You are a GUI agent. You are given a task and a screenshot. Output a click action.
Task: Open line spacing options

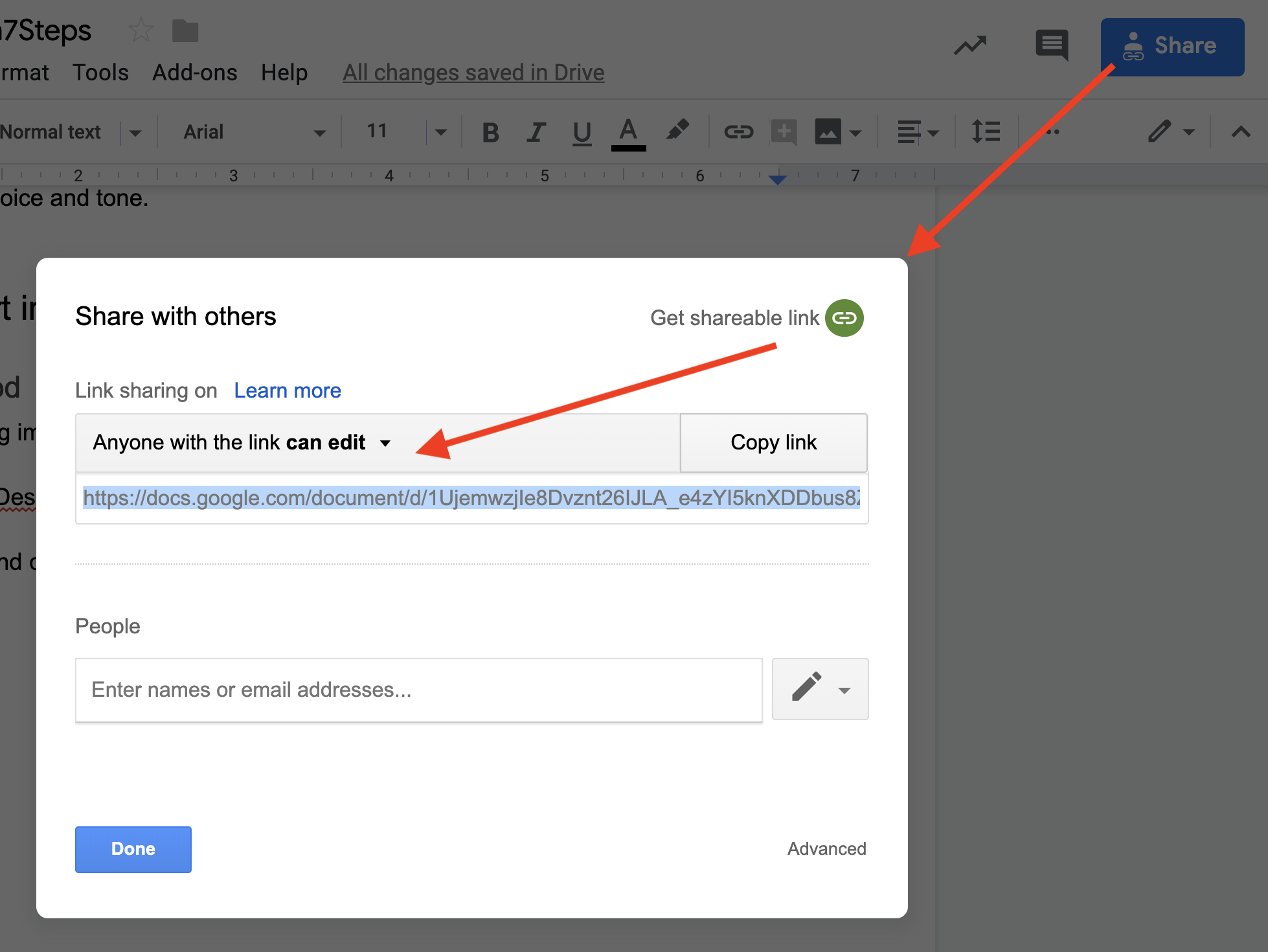986,132
